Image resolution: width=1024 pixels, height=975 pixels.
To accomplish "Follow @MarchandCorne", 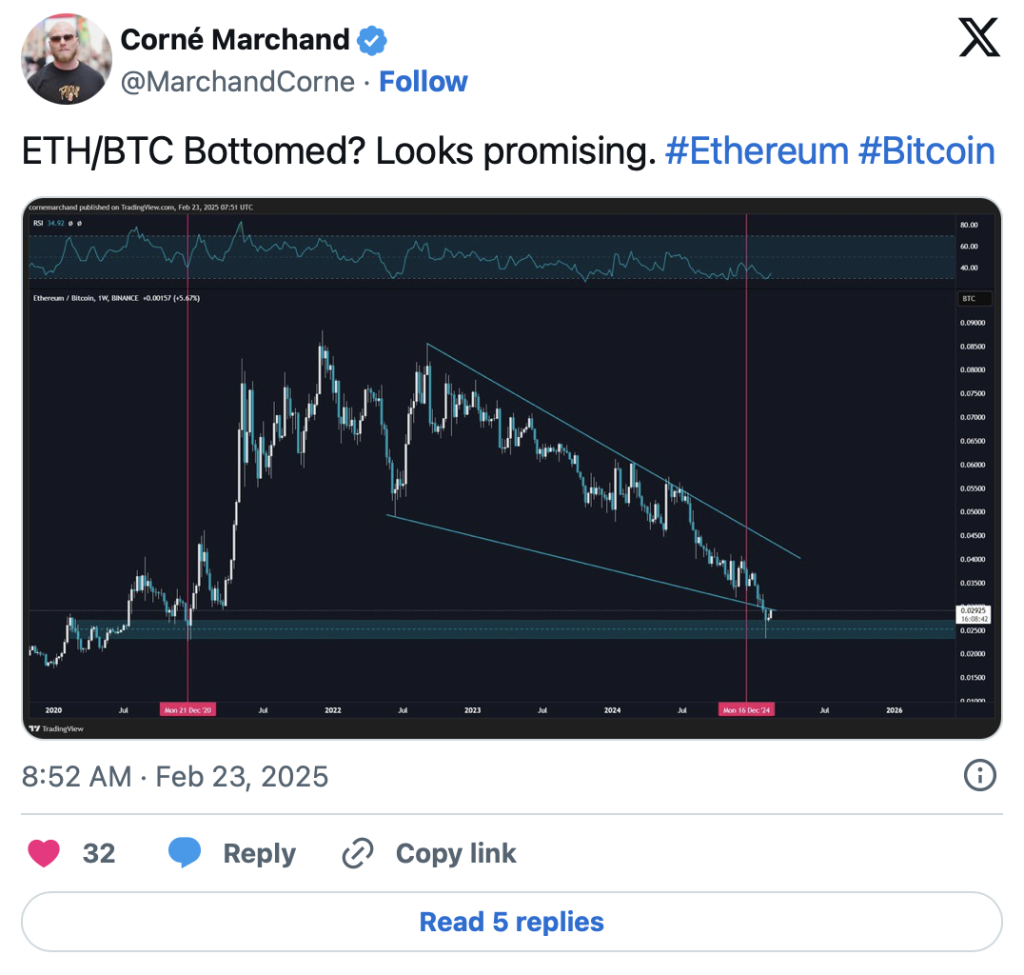I will tap(423, 82).
